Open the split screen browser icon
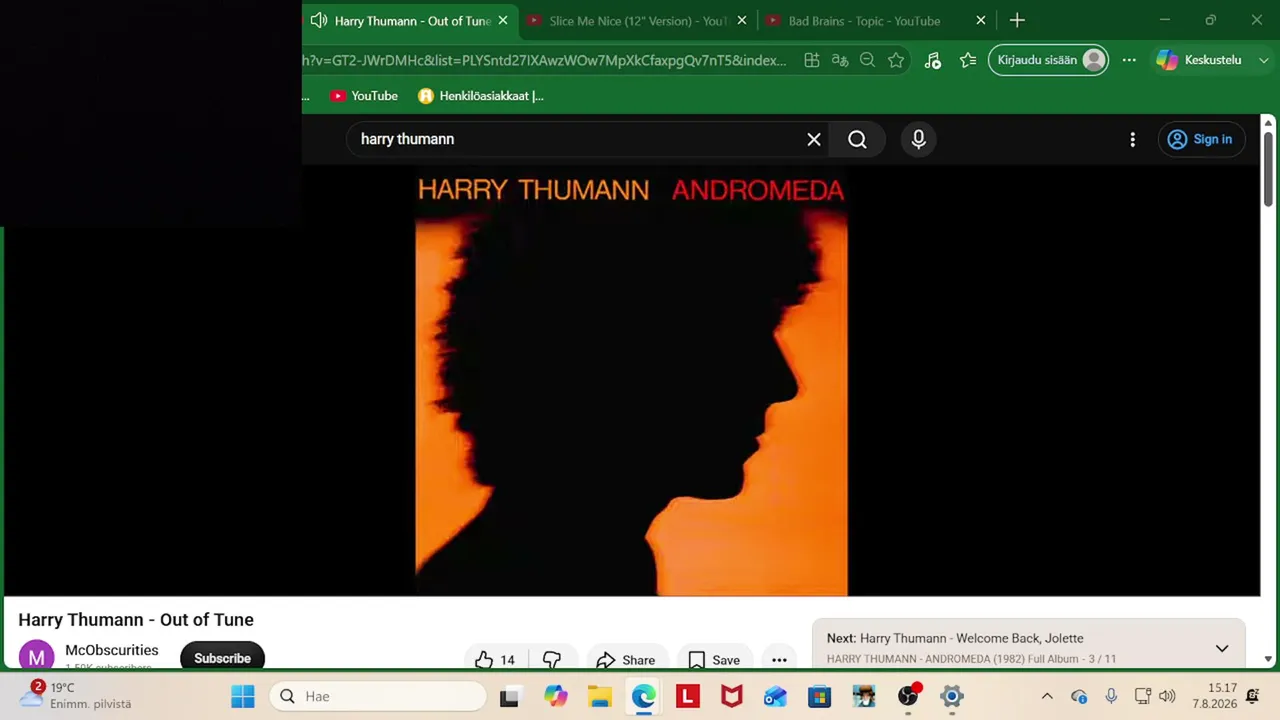The image size is (1280, 720). [812, 60]
